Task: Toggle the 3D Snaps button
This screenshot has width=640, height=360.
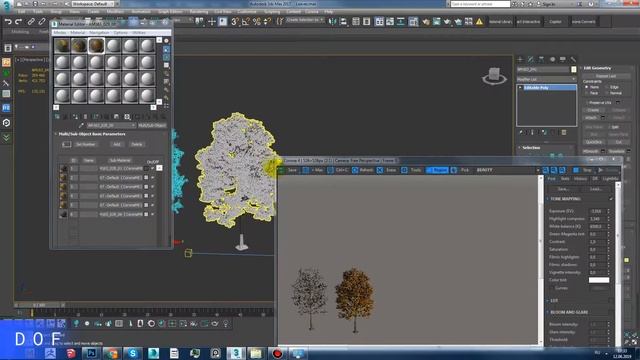Action: tap(235, 22)
